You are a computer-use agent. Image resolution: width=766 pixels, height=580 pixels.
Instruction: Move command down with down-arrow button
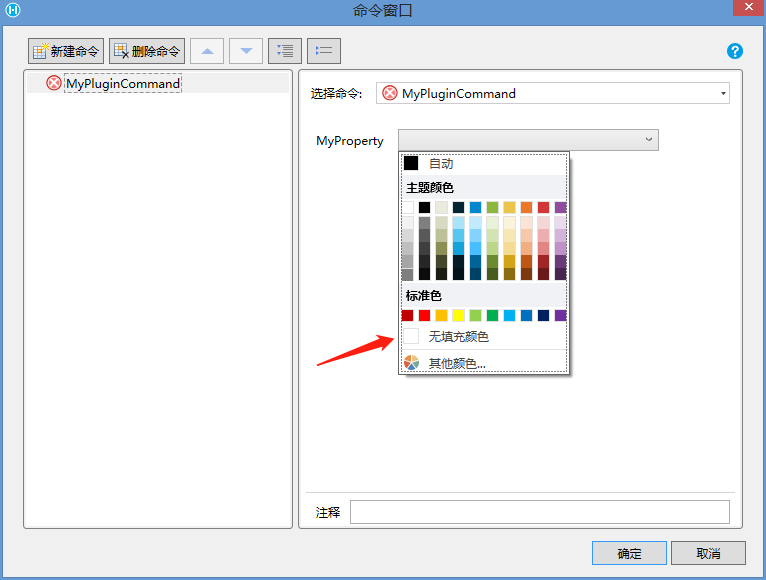(246, 51)
